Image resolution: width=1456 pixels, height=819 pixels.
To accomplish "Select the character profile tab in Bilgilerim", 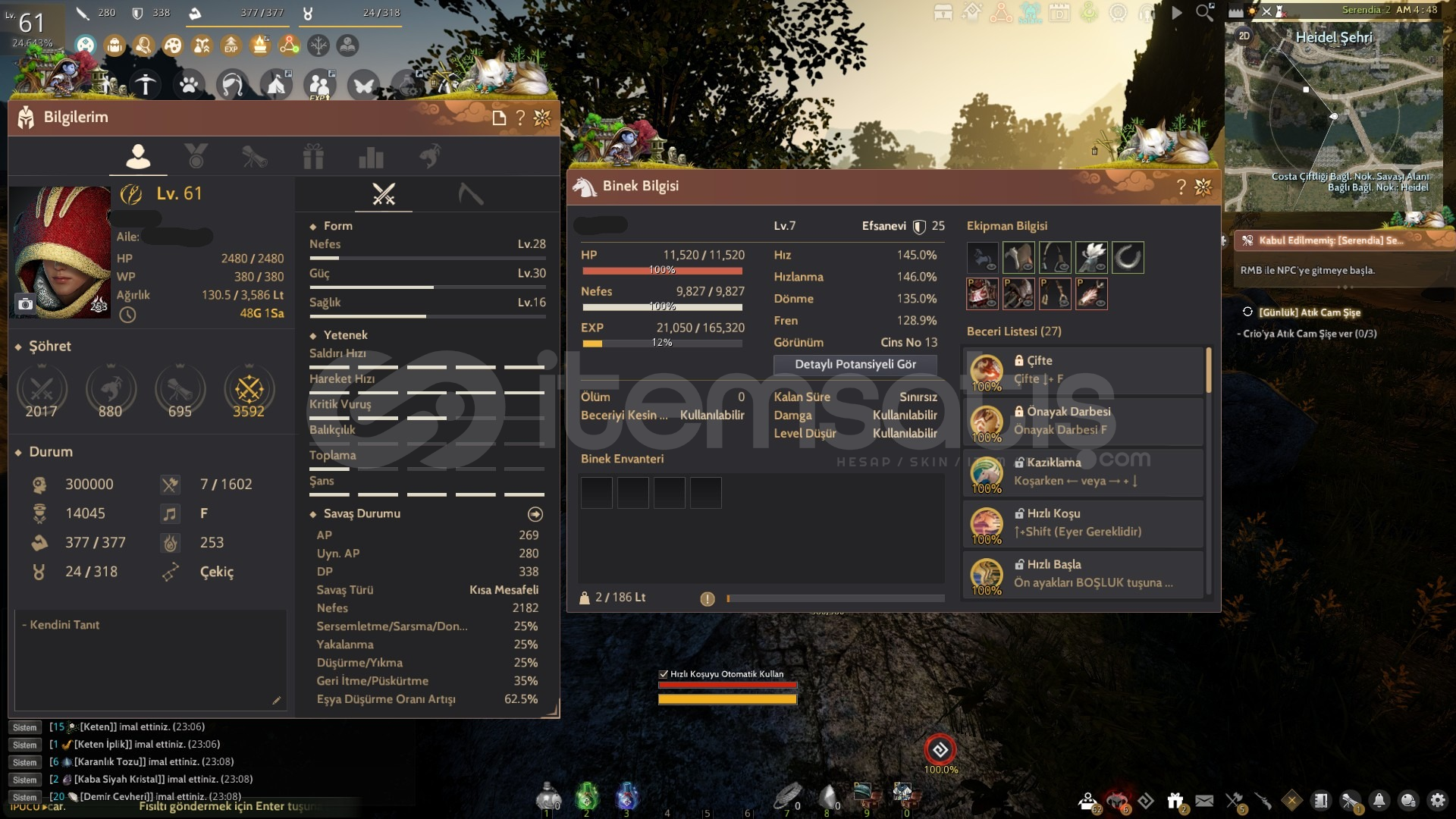I will tap(138, 156).
